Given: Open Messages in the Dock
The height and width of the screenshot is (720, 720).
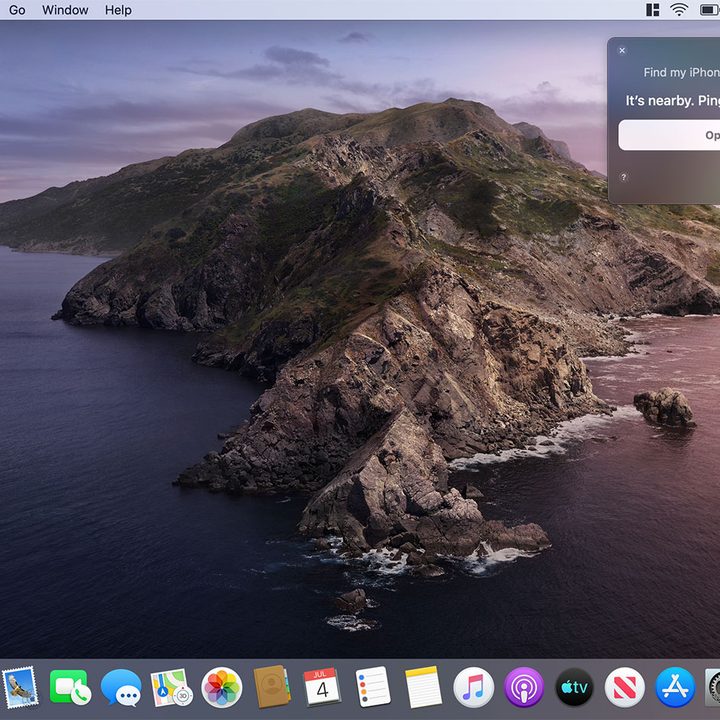Looking at the screenshot, I should point(121,687).
